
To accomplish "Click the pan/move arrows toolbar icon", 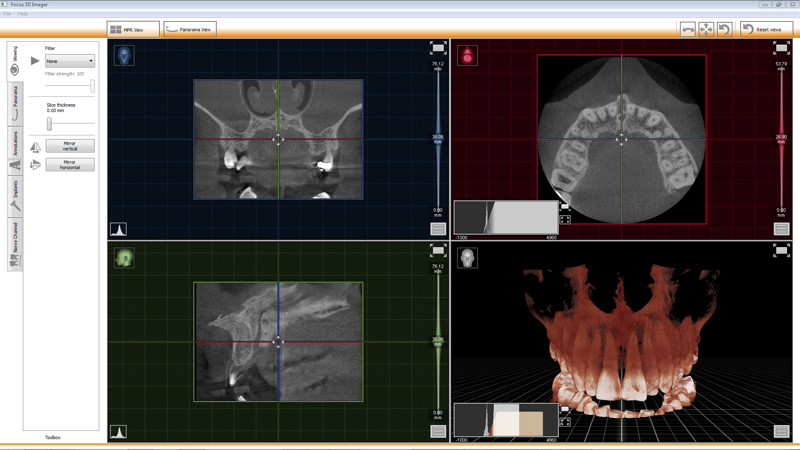I will click(706, 29).
